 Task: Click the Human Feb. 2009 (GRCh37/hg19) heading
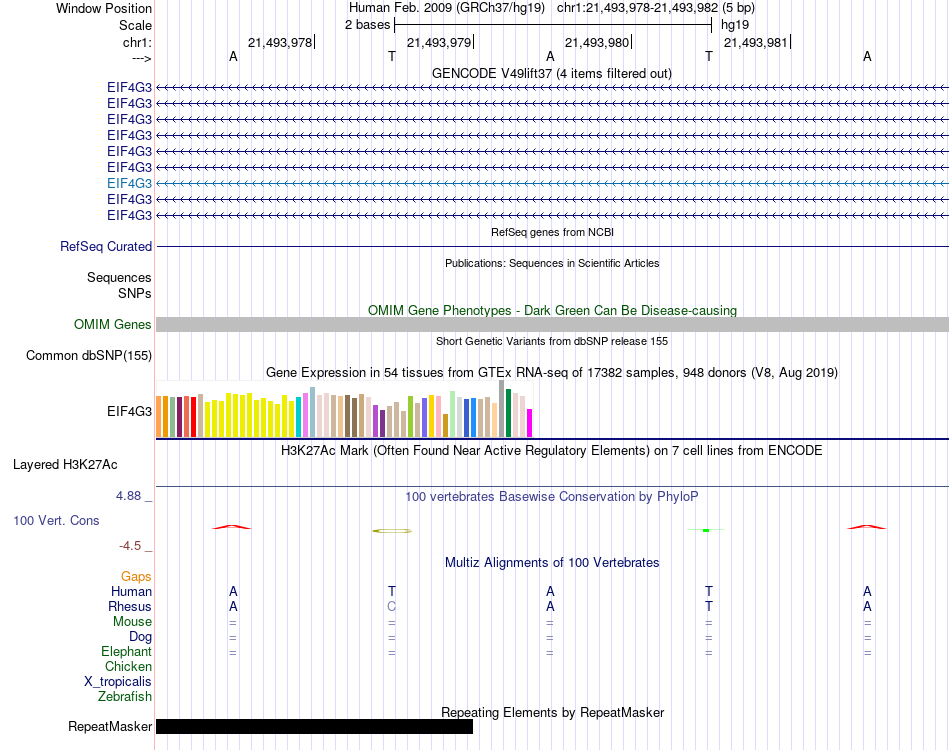pyautogui.click(x=447, y=8)
